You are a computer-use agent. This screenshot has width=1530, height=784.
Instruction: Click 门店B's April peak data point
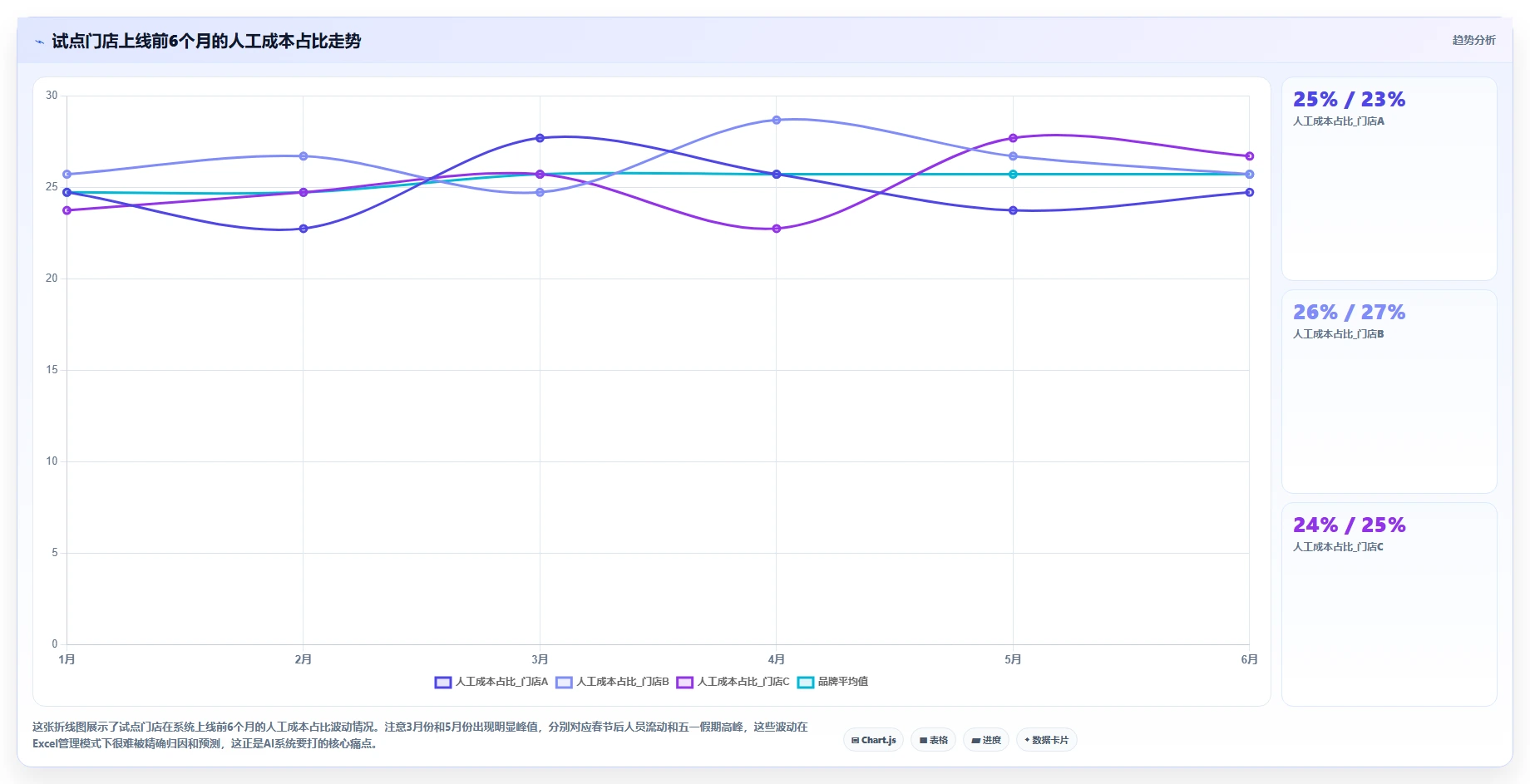(x=777, y=120)
